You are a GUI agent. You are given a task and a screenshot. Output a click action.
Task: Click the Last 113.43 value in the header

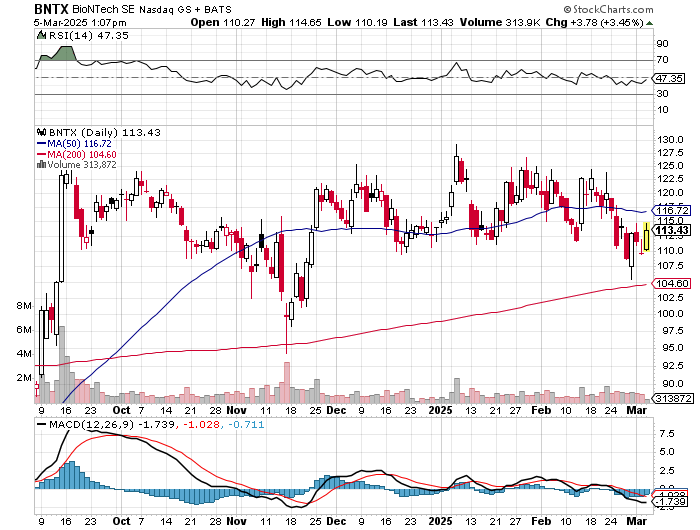point(423,22)
